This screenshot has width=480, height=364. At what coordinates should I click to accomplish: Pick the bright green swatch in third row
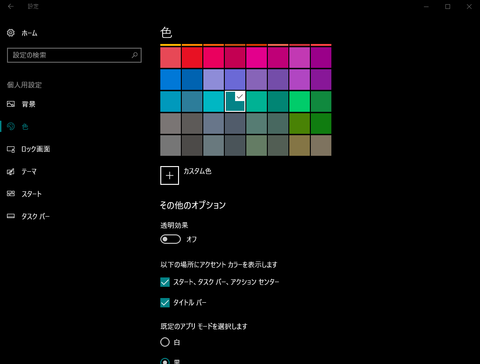pos(299,101)
